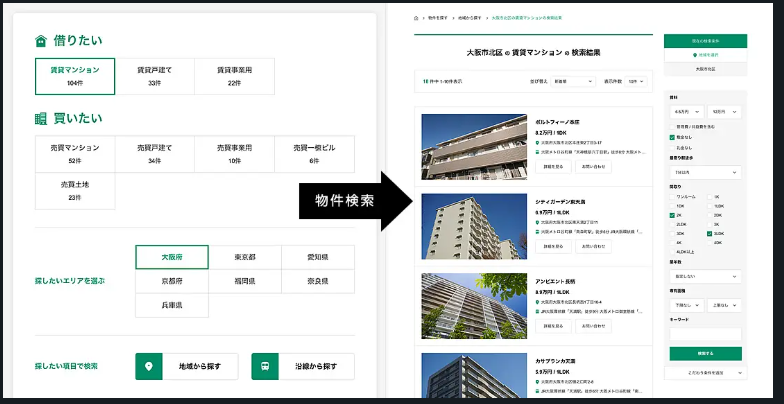Viewport: 784px width, 404px height.
Task: Open the building age dropdown 指定しない
Action: [706, 276]
